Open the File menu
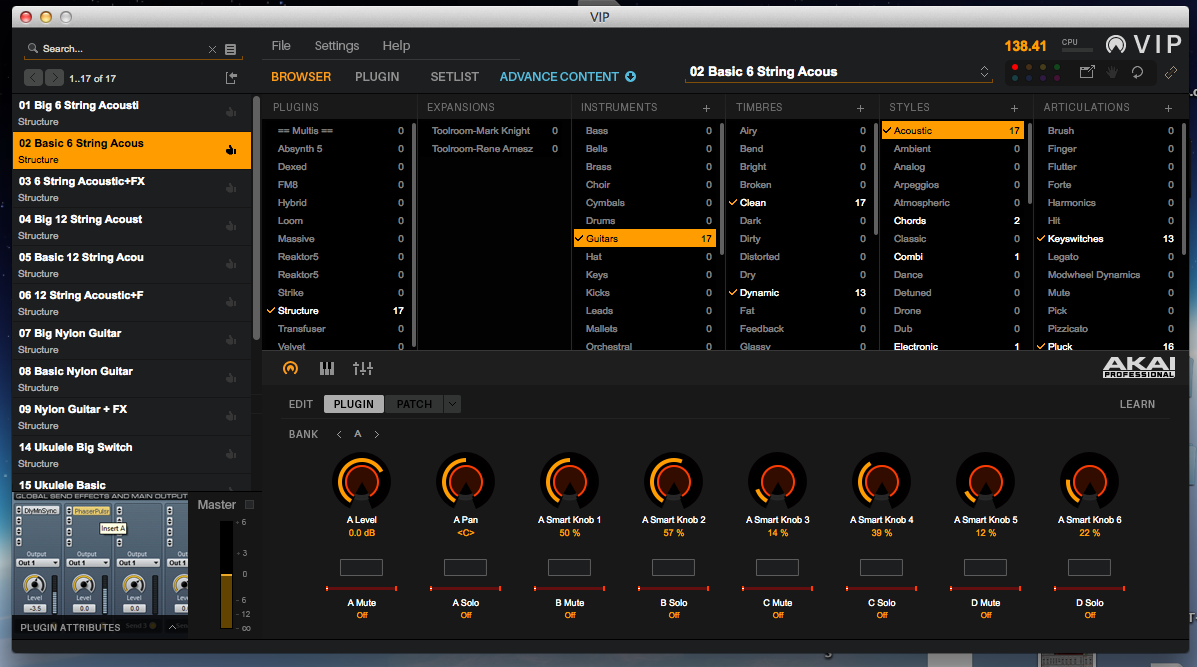The width and height of the screenshot is (1197, 667). pos(281,46)
